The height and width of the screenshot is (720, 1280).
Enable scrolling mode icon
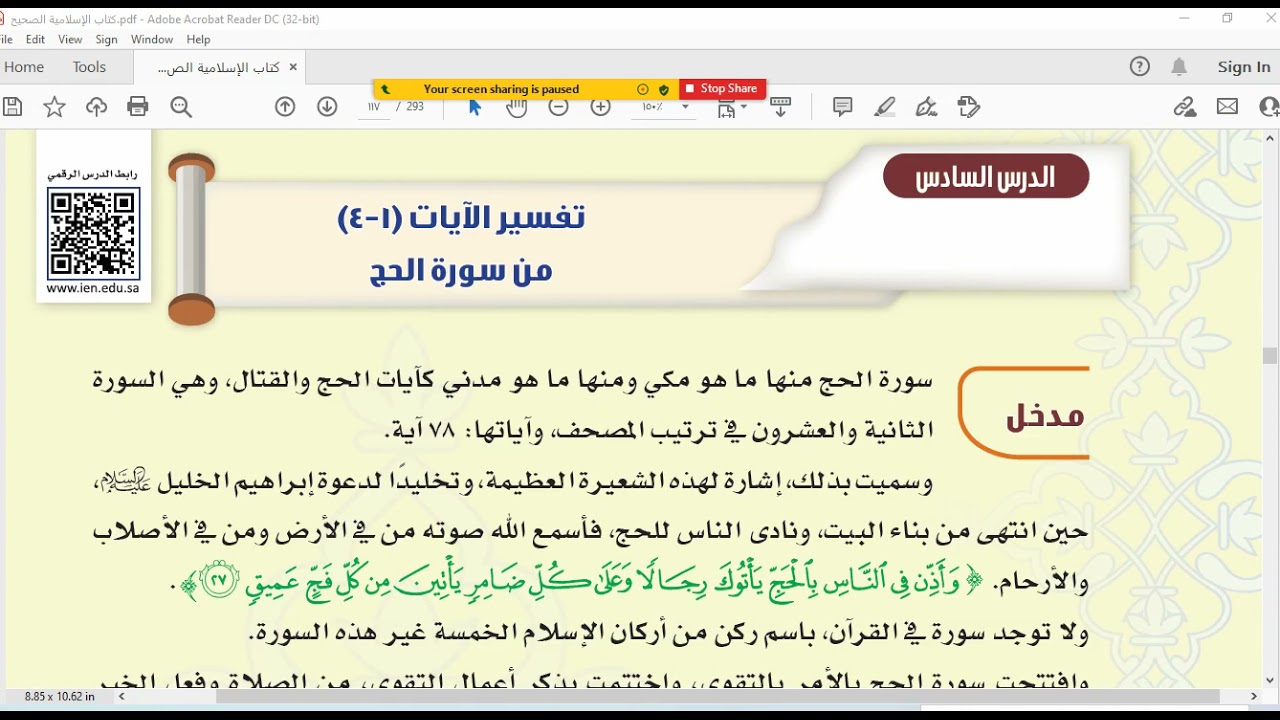(x=781, y=107)
